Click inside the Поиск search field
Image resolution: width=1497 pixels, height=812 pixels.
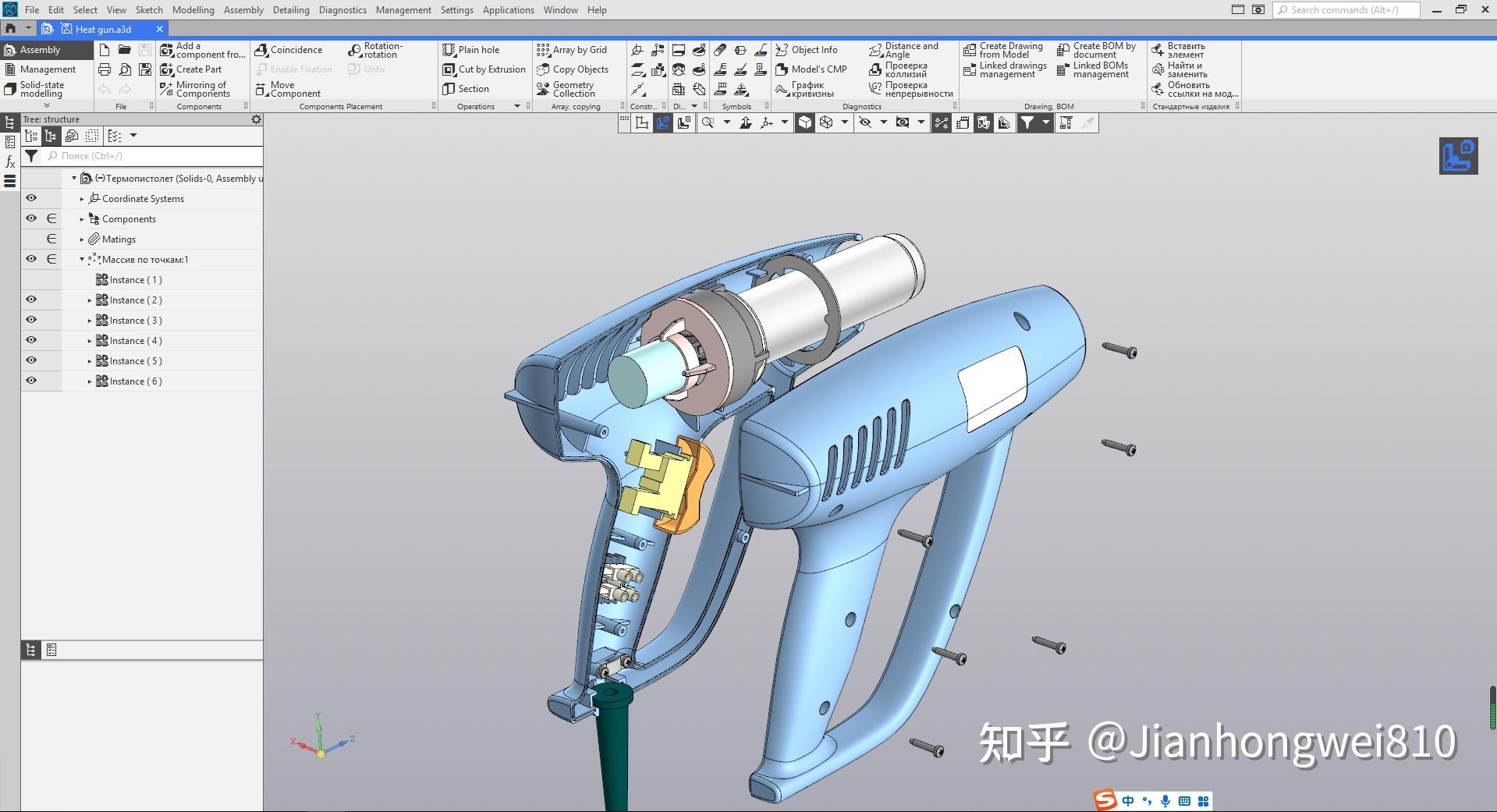117,155
